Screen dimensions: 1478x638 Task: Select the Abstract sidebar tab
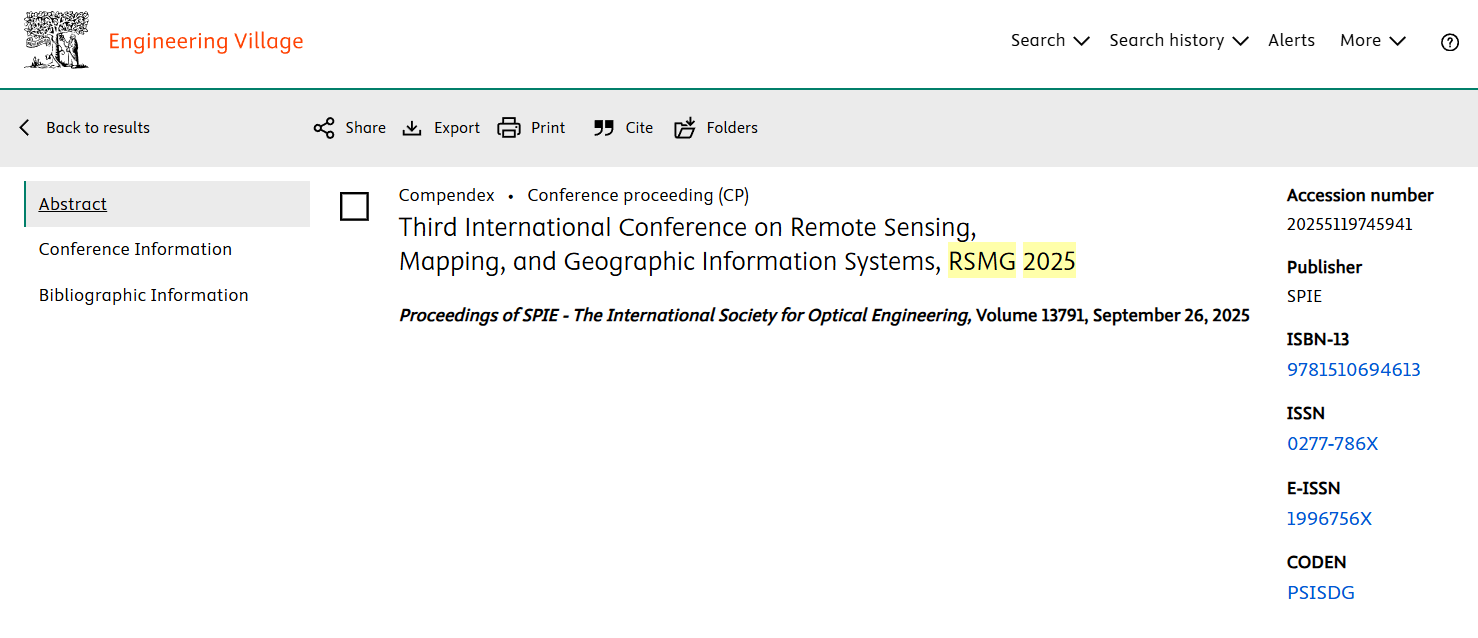pos(73,204)
